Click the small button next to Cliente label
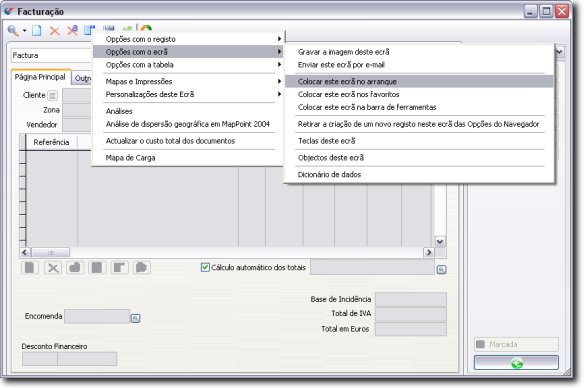 click(53, 95)
